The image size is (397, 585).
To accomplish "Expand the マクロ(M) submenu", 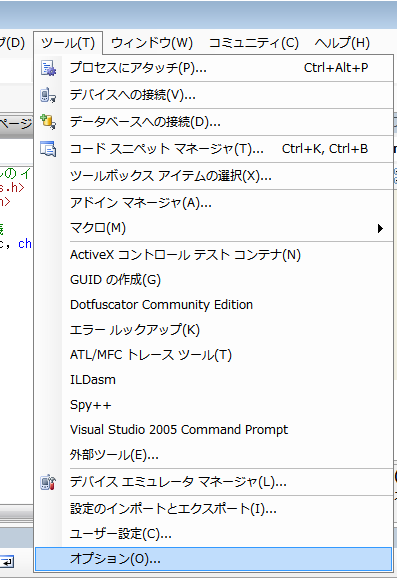I will pyautogui.click(x=214, y=228).
